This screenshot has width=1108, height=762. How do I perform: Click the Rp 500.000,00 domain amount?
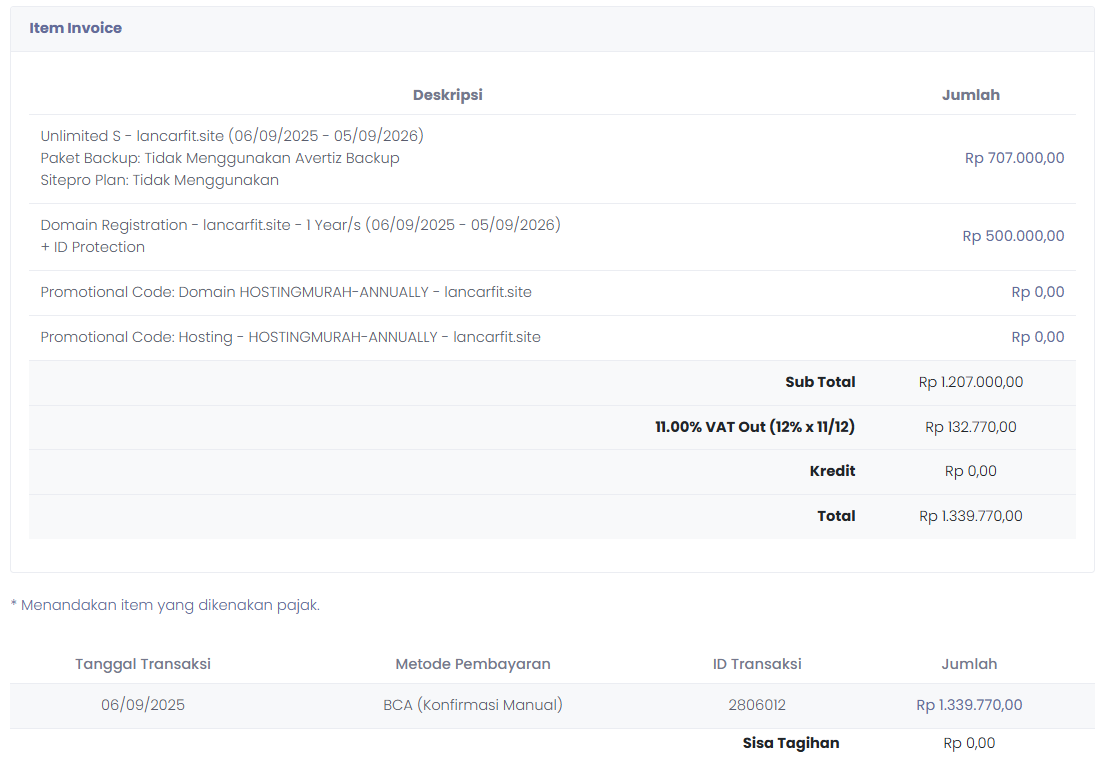point(1013,236)
